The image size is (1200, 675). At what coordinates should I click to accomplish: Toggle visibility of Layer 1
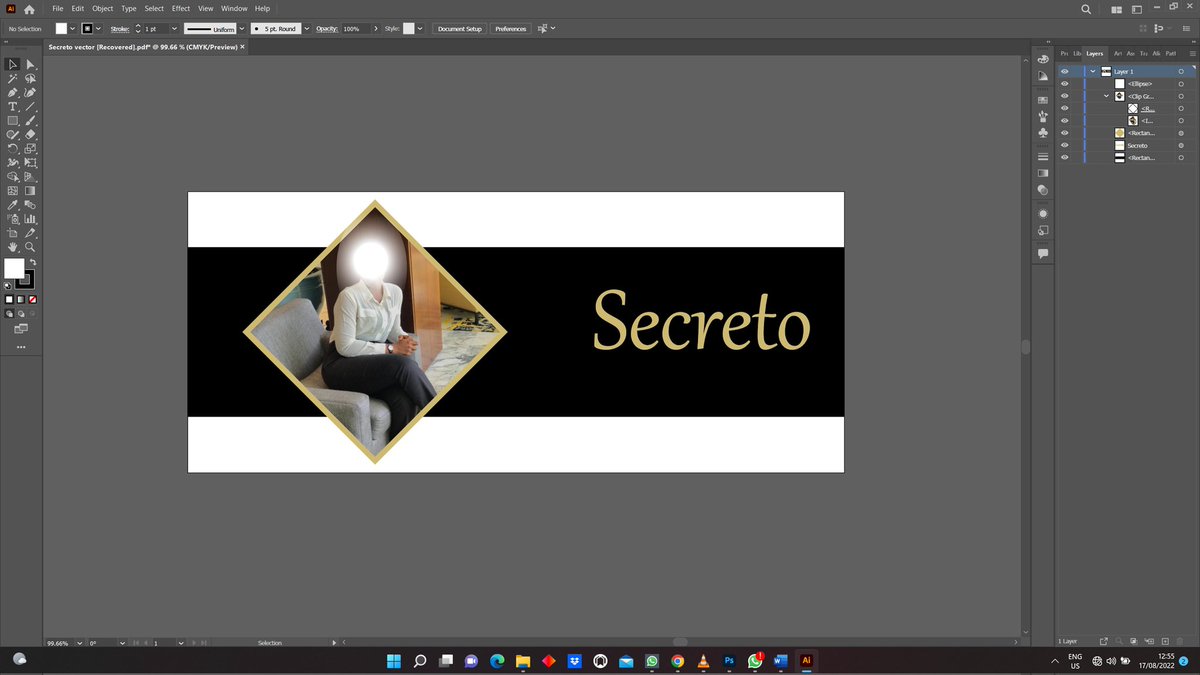(x=1064, y=72)
